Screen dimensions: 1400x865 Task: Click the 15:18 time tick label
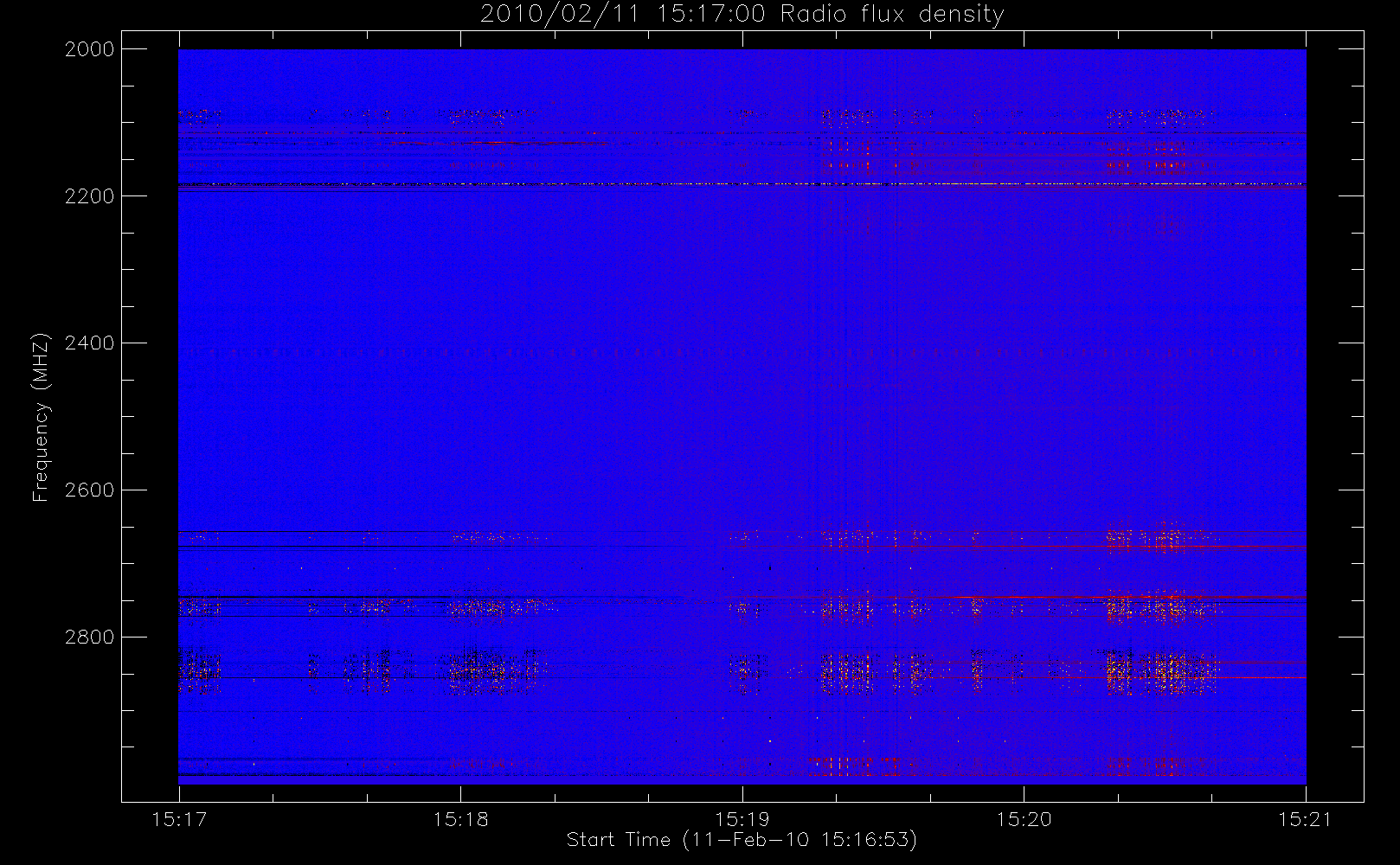point(460,819)
